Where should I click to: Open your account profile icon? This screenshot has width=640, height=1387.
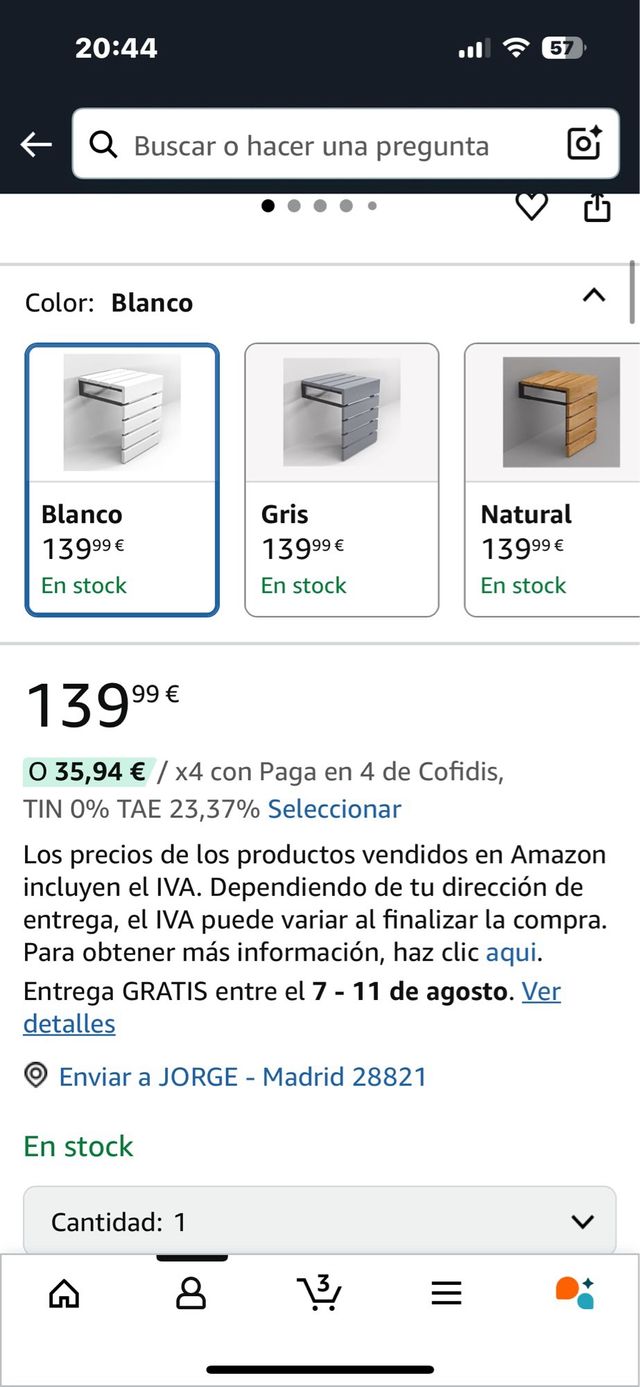[x=191, y=1292]
